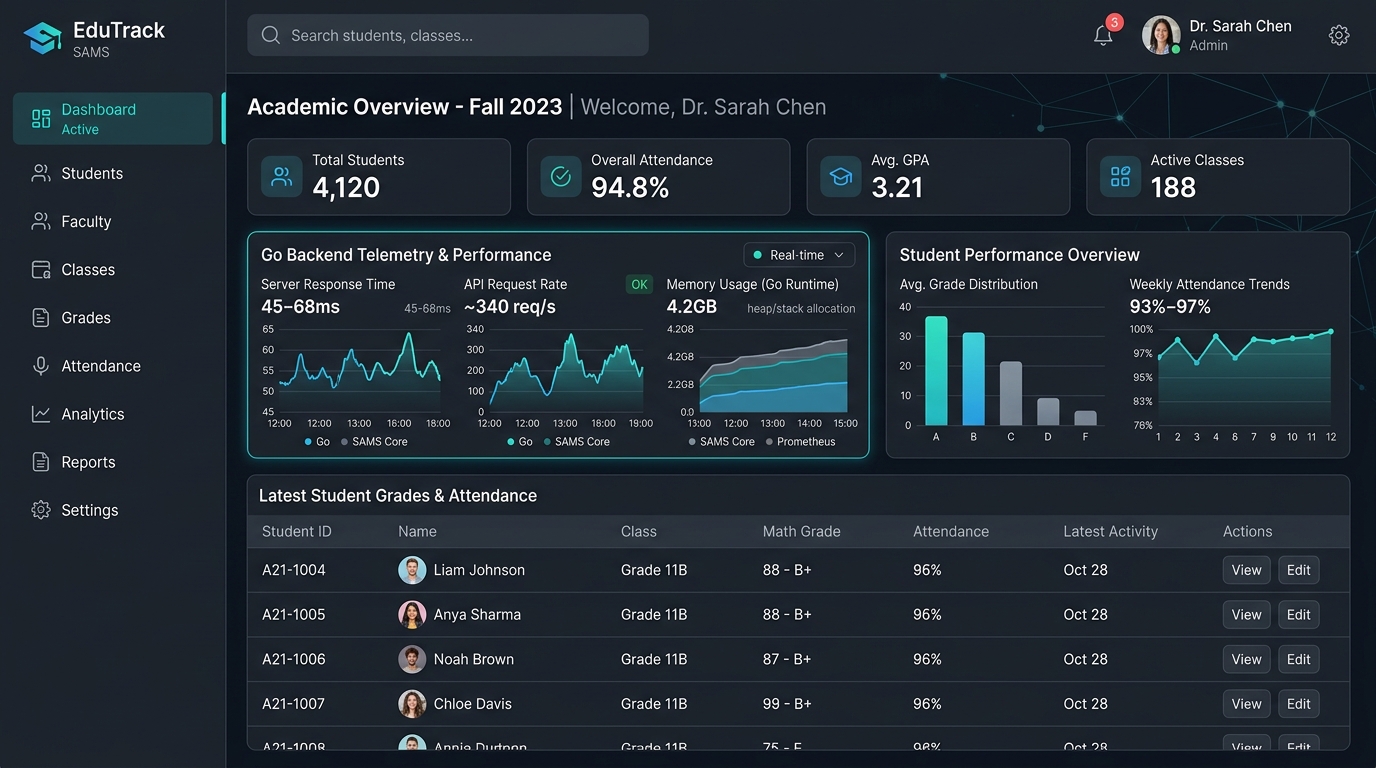Open the header settings gear
1376x768 pixels.
point(1339,35)
